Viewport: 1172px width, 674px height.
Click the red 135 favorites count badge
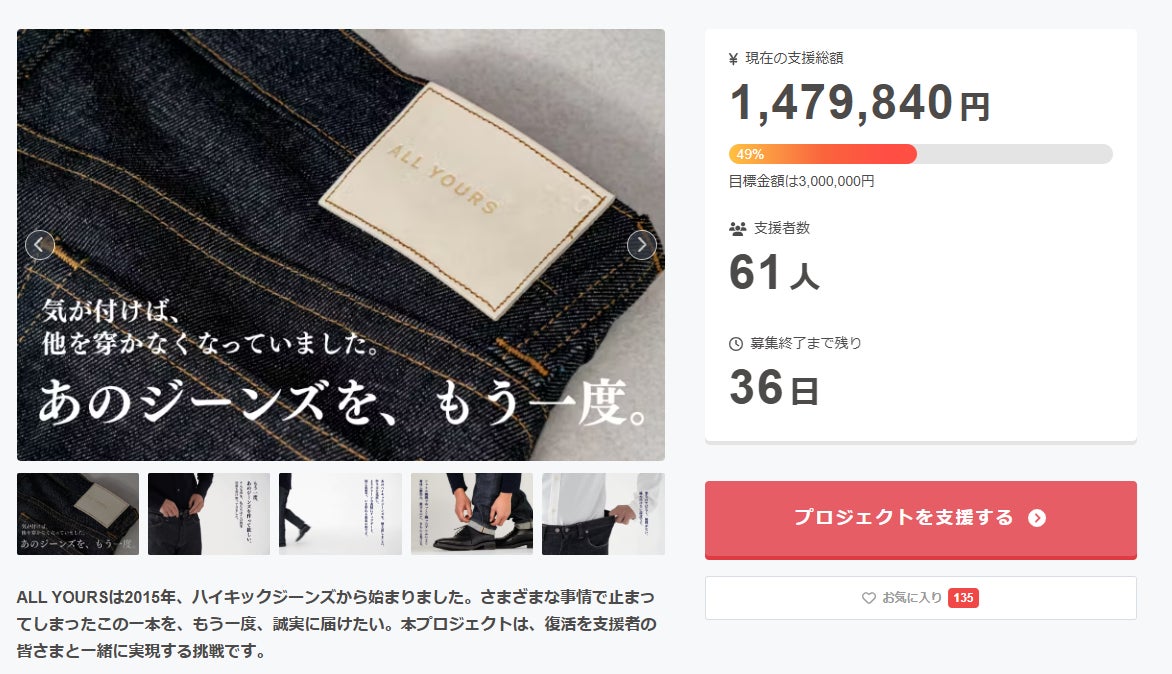(963, 598)
